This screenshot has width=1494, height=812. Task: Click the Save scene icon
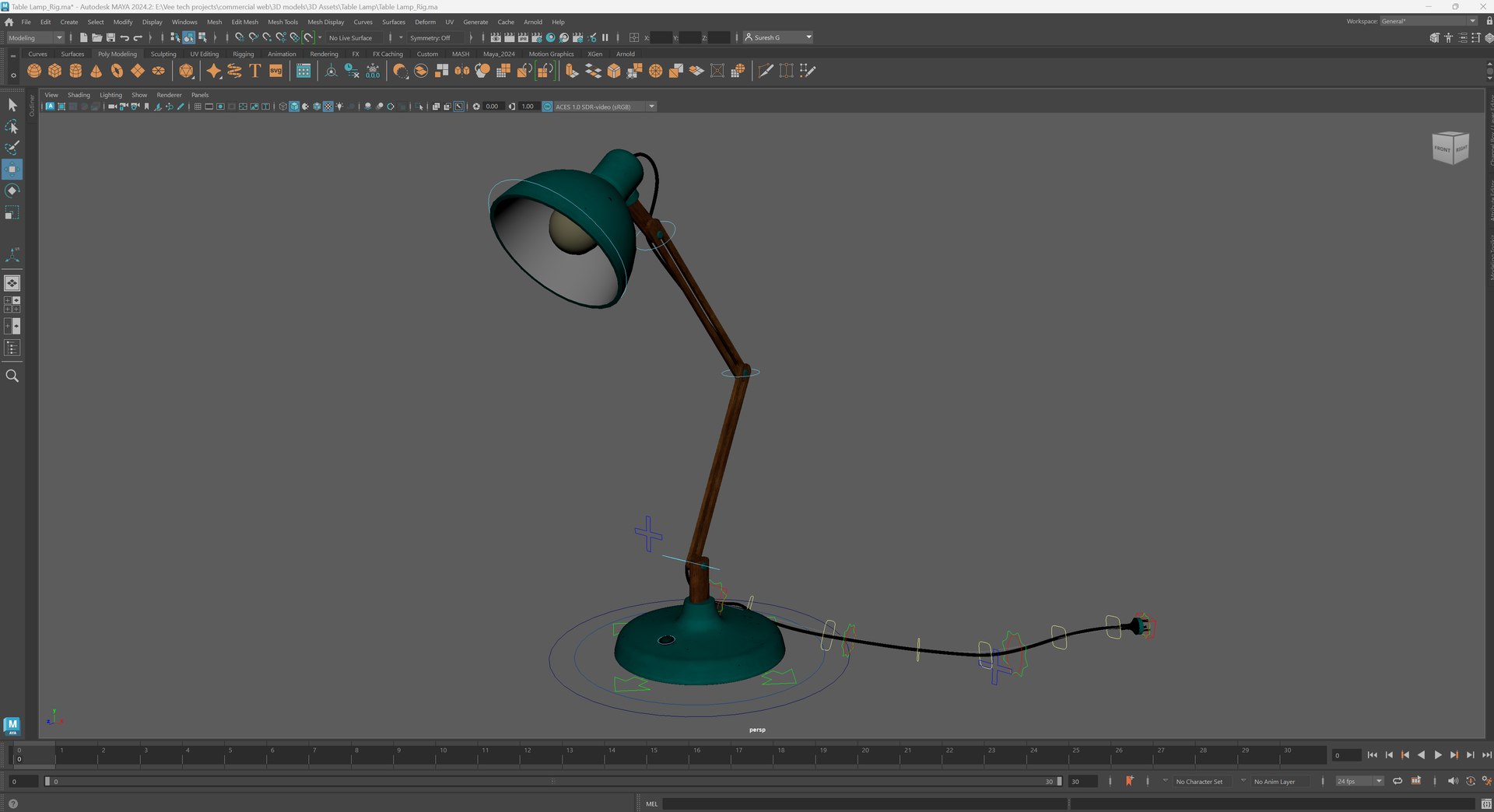click(110, 37)
